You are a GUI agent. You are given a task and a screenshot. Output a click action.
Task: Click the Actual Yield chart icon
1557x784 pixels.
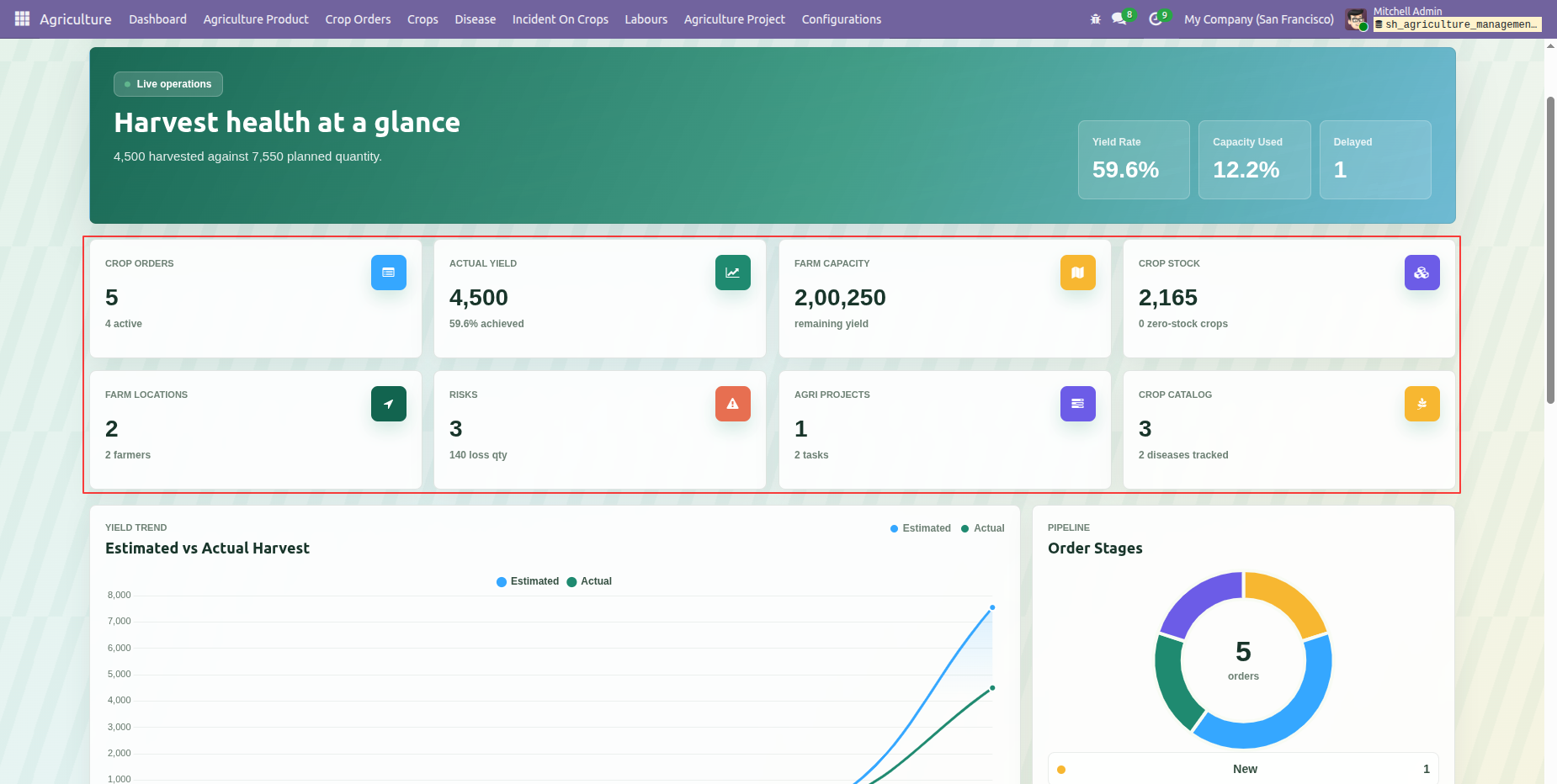(733, 273)
